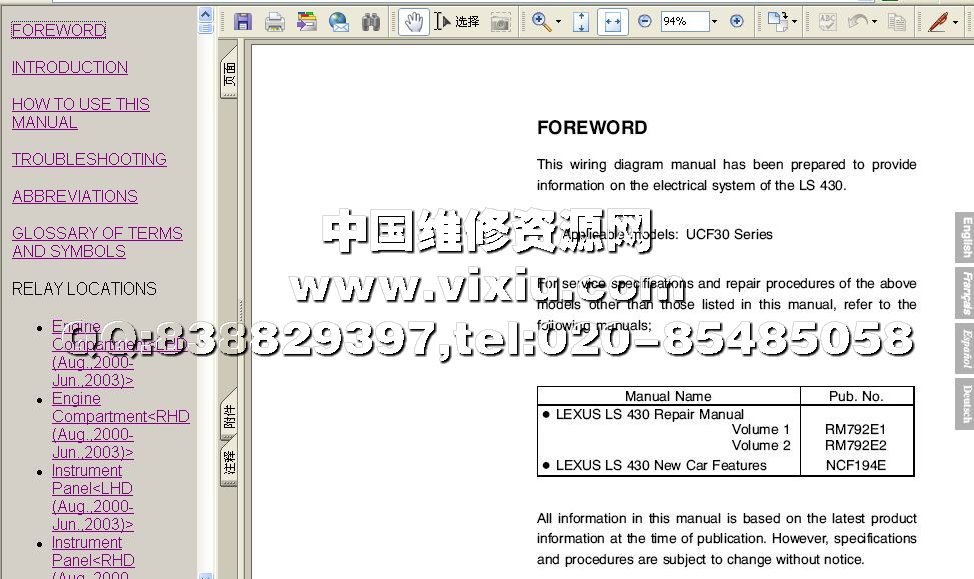
Task: Expand the Undo dropdown arrow
Action: coord(875,22)
